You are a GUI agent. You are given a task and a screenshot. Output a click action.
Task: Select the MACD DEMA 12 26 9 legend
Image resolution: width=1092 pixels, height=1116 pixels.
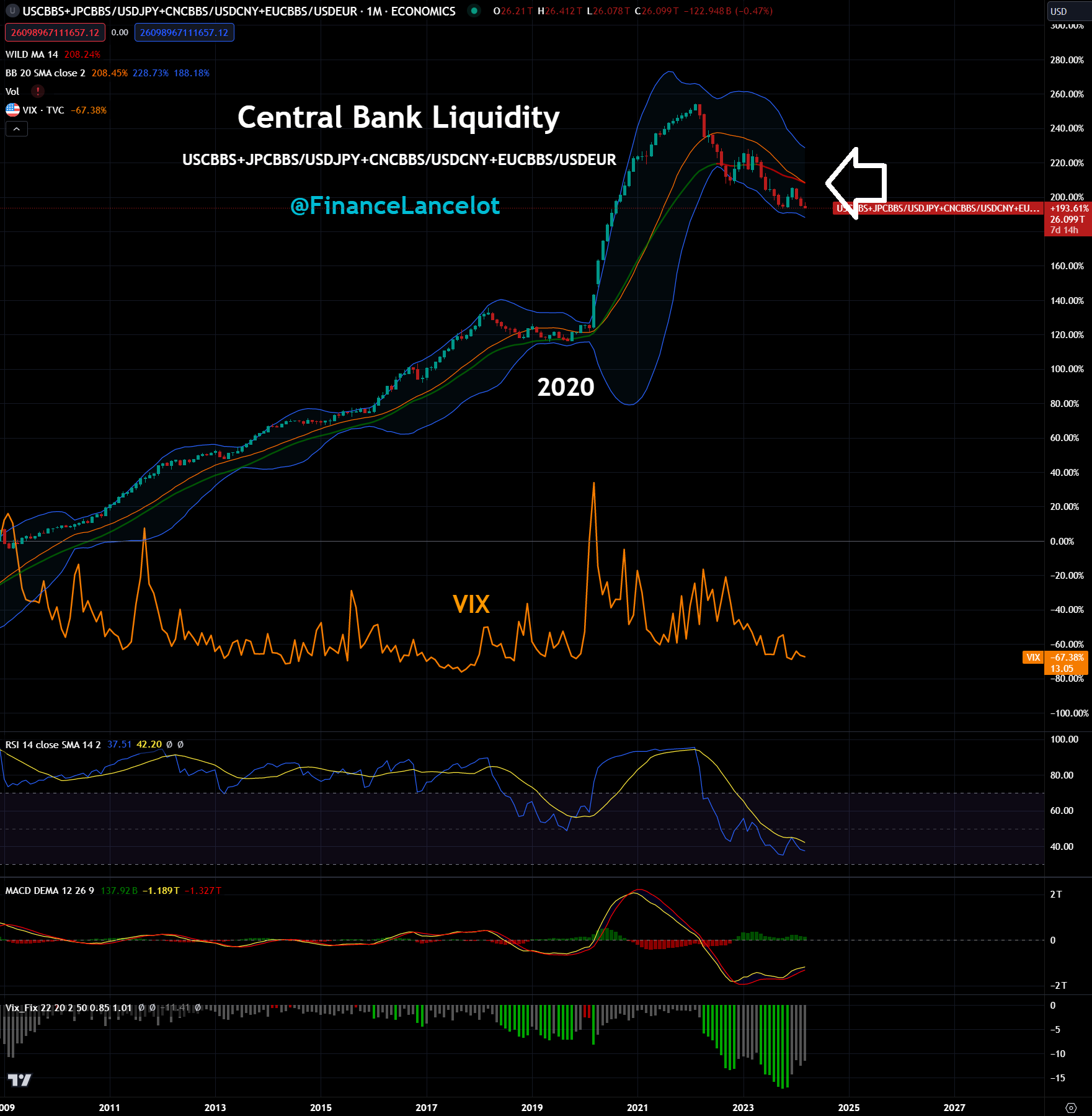coord(50,890)
